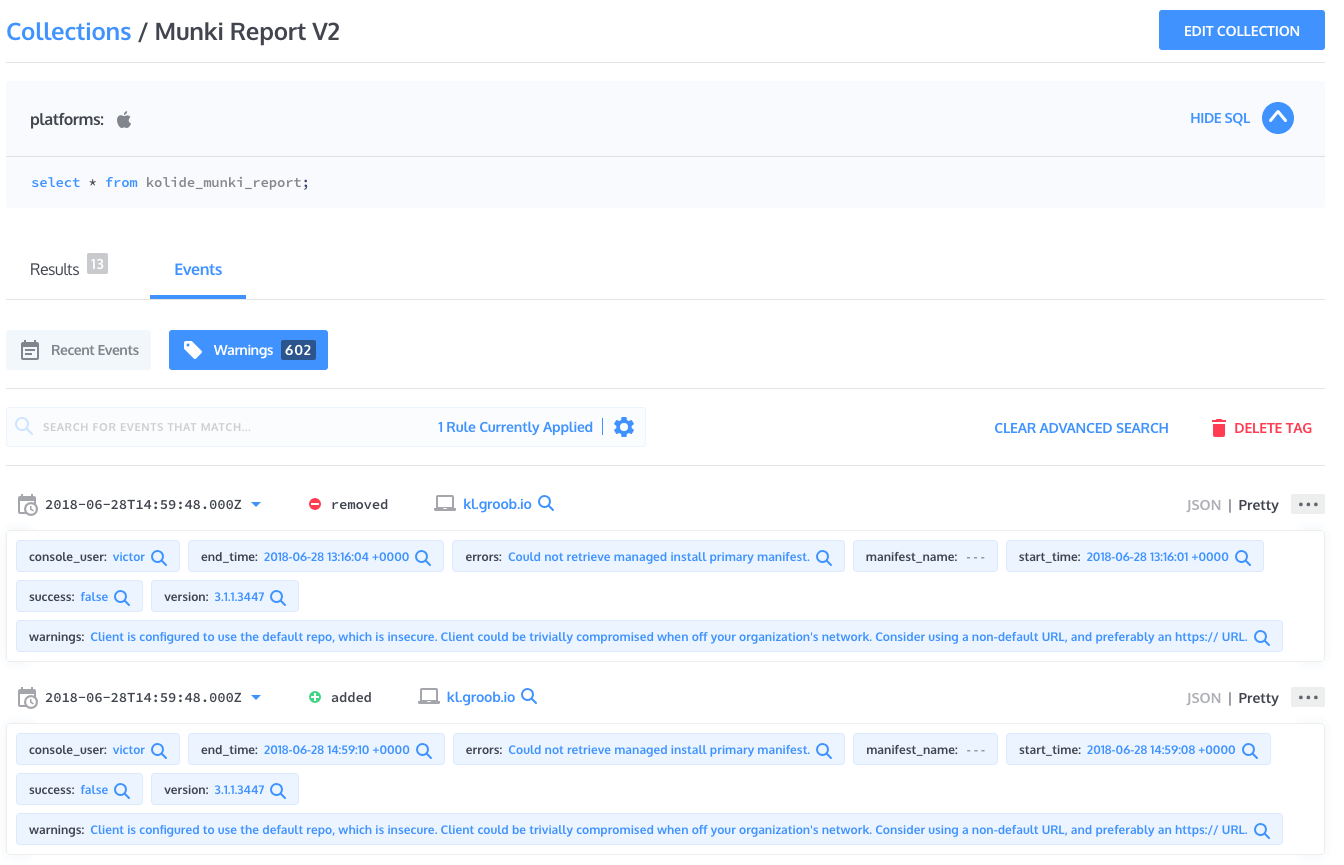Click the magnifier next to the warnings message

[x=1260, y=636]
